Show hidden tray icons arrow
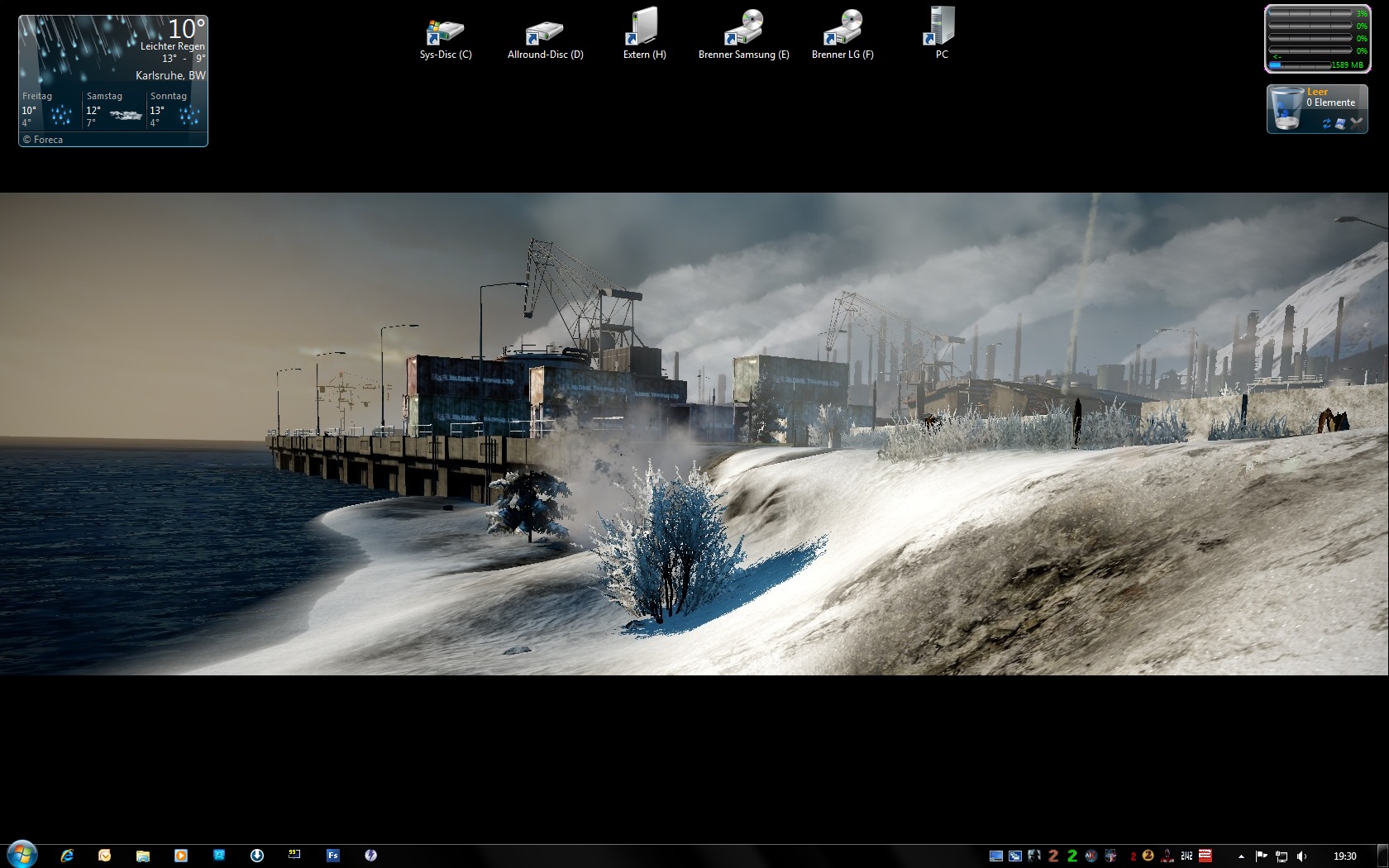 [x=1241, y=856]
